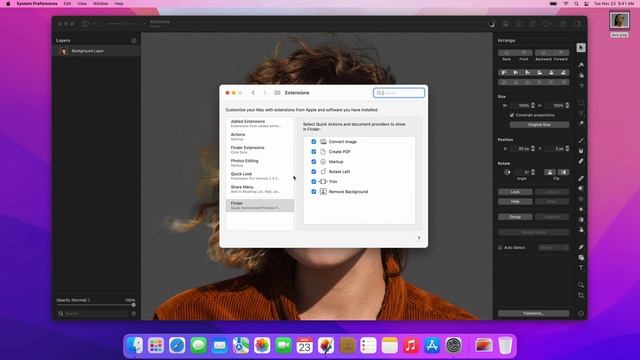Show all preferences grid icon
Screen dimensions: 640x360
tap(277, 93)
